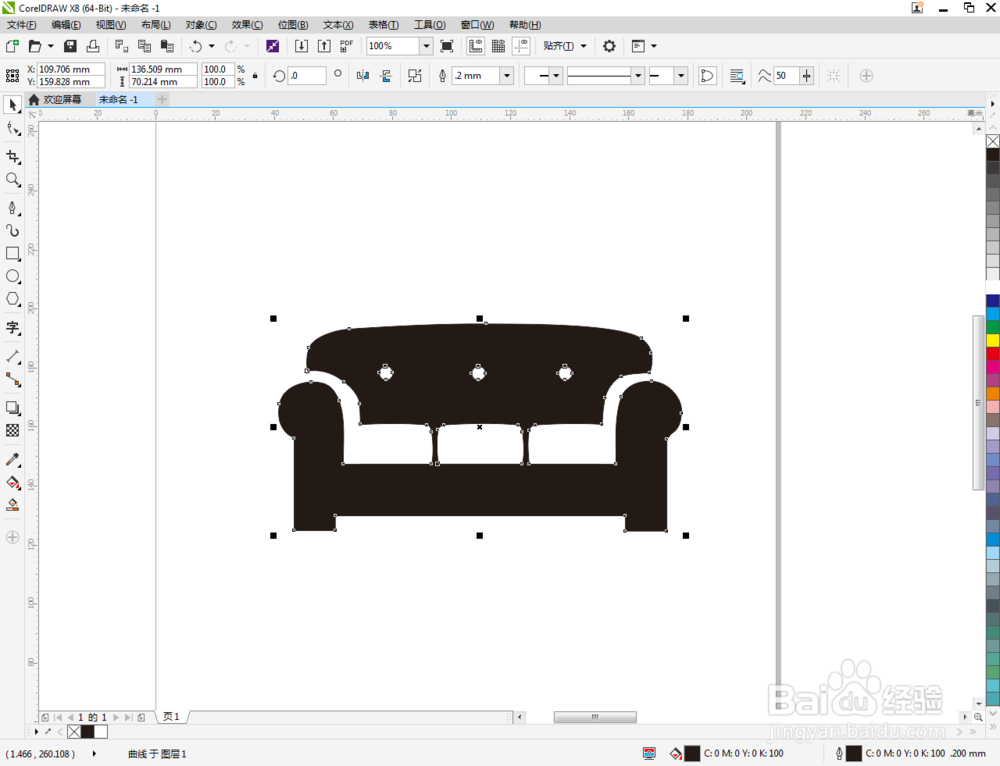This screenshot has width=1000, height=766.
Task: Click the Publish to PDF icon
Action: (x=346, y=46)
